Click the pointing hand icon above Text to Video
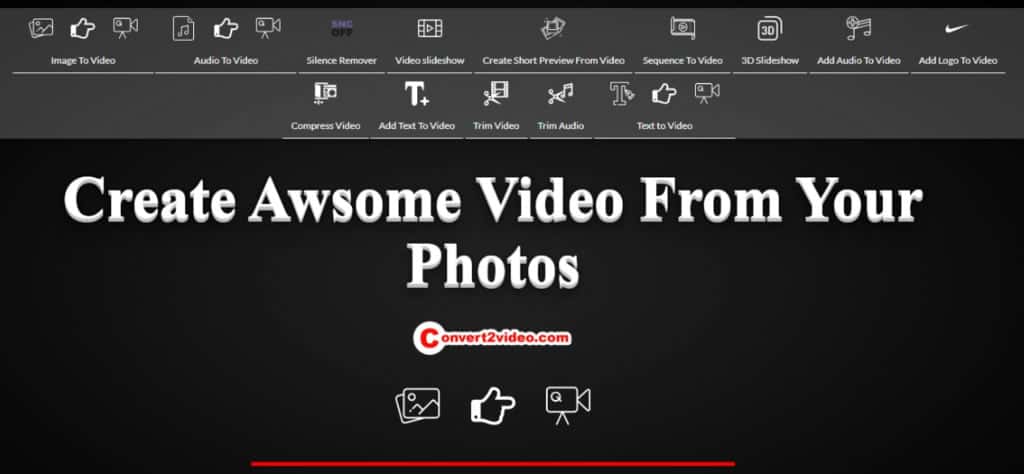Viewport: 1024px width, 474px height. coord(664,93)
